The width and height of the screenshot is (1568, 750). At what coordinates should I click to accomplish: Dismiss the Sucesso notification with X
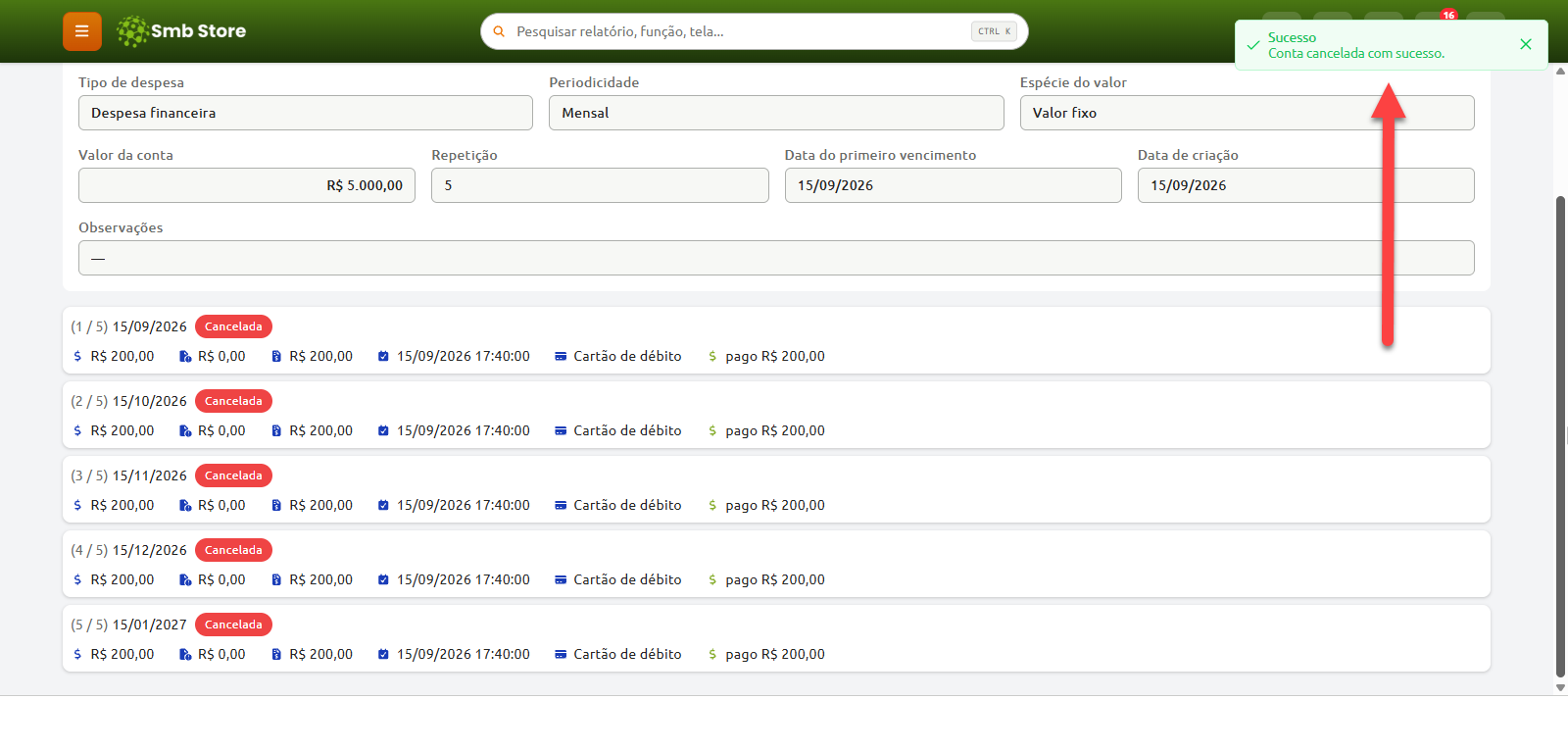pos(1526,44)
